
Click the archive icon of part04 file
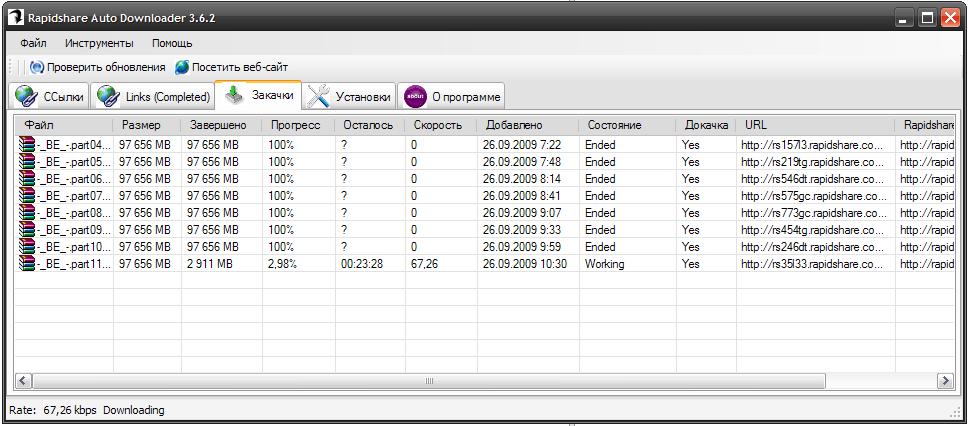click(27, 144)
